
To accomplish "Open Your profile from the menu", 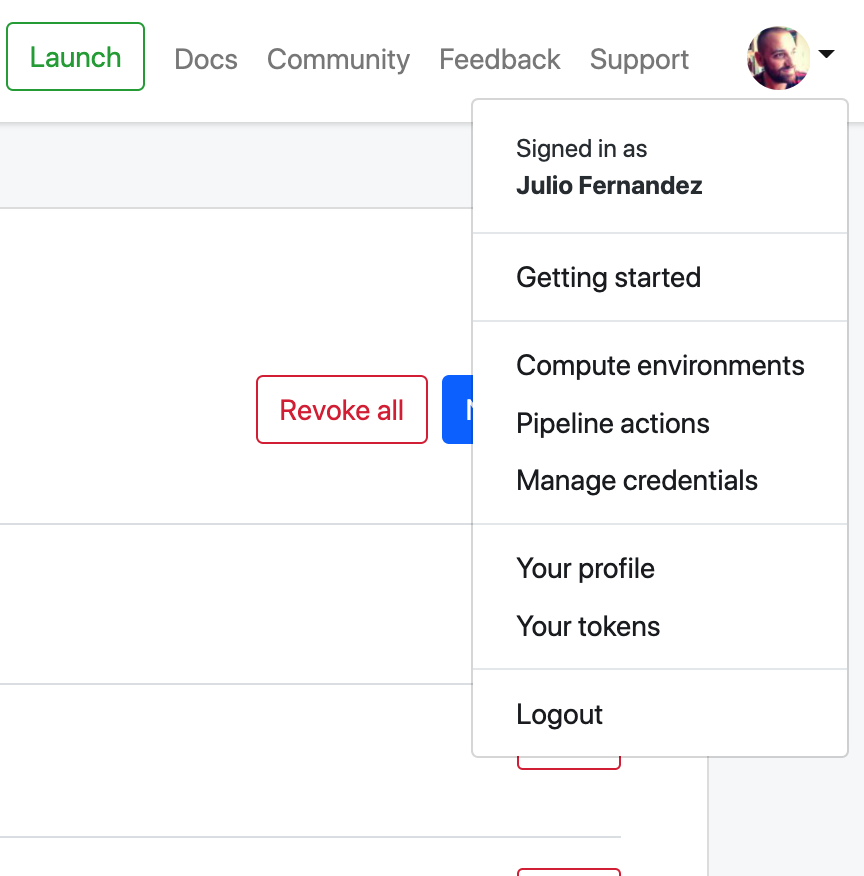I will [x=585, y=569].
